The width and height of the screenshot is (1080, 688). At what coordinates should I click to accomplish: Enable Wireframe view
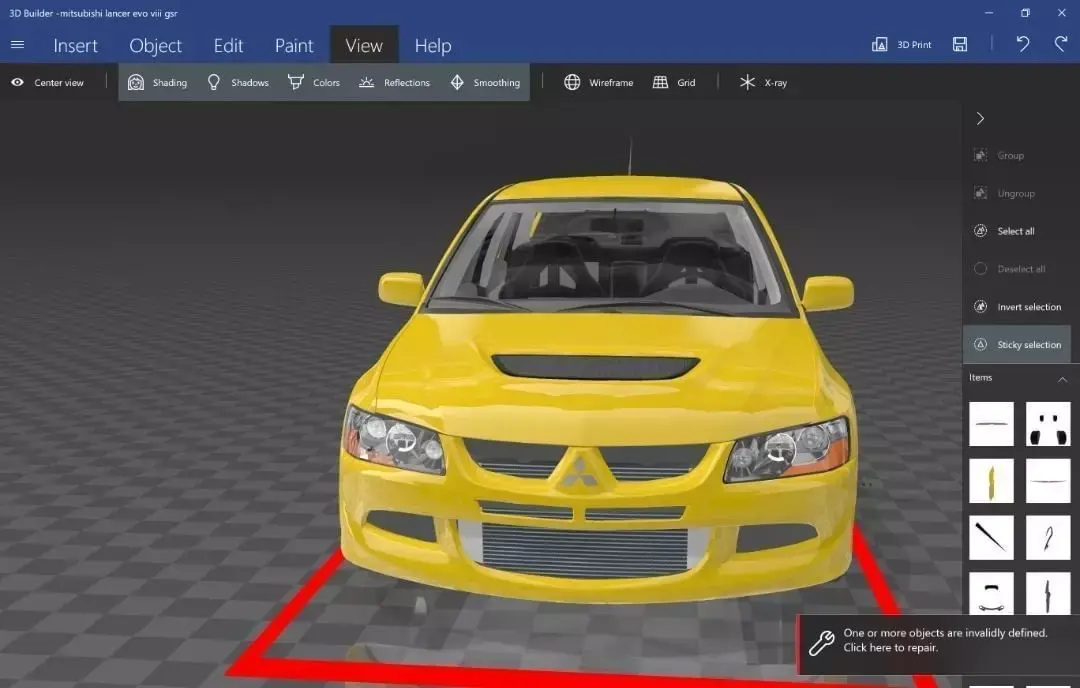pos(599,83)
